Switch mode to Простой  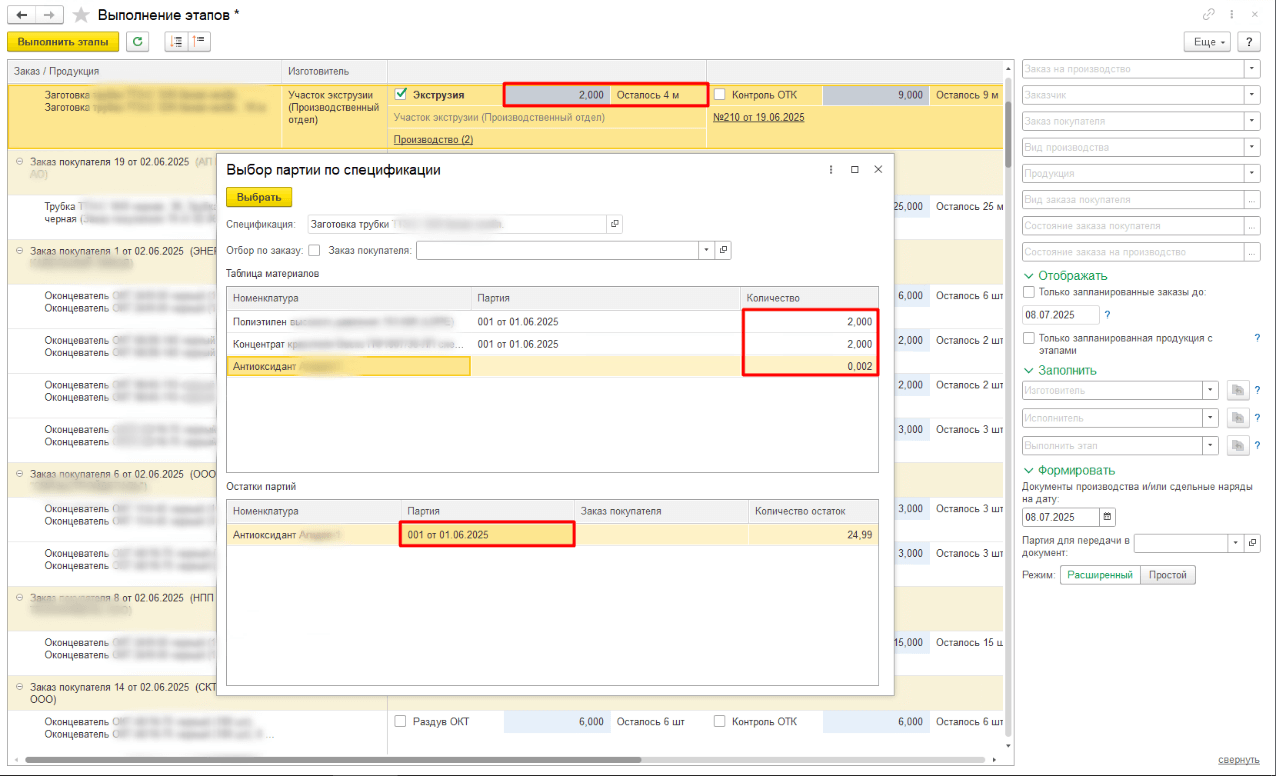[x=1168, y=575]
